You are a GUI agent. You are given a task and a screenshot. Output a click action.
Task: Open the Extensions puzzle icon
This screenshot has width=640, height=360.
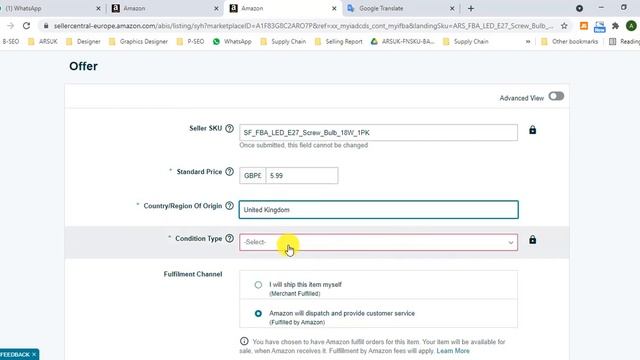(x=615, y=26)
